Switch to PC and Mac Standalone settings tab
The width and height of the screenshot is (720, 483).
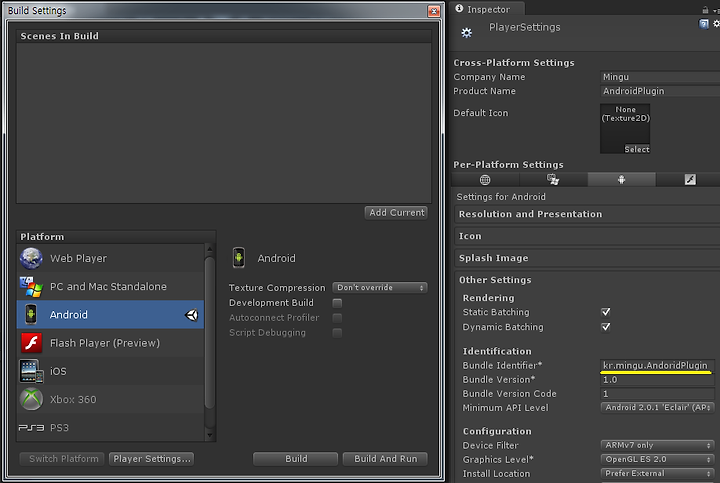[553, 180]
